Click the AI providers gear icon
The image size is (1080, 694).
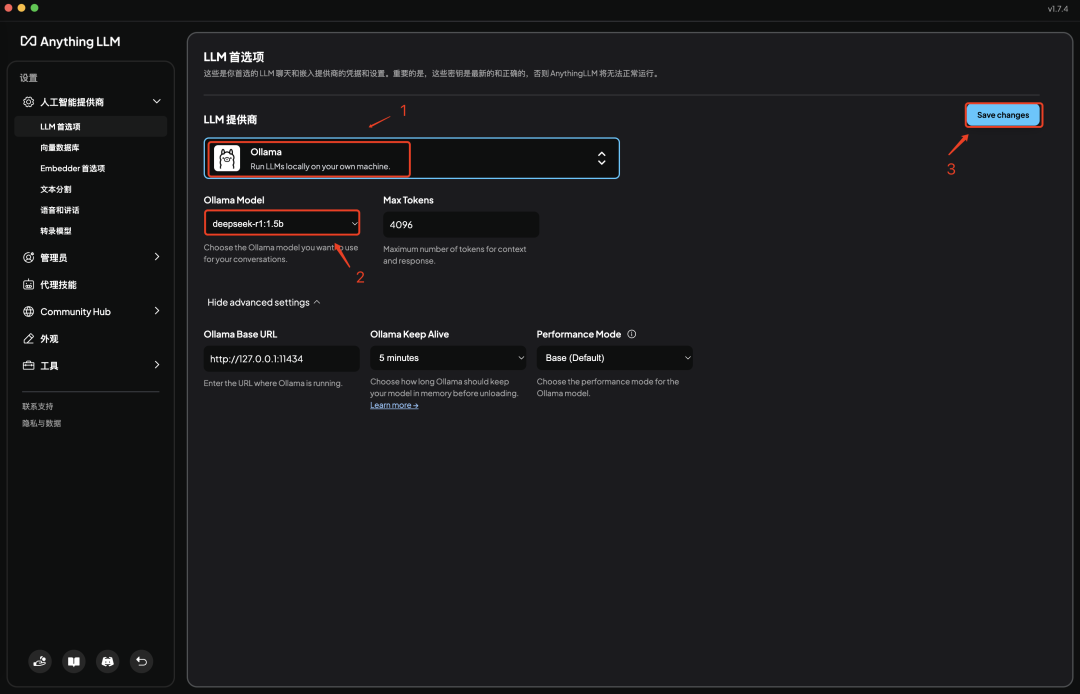[28, 102]
